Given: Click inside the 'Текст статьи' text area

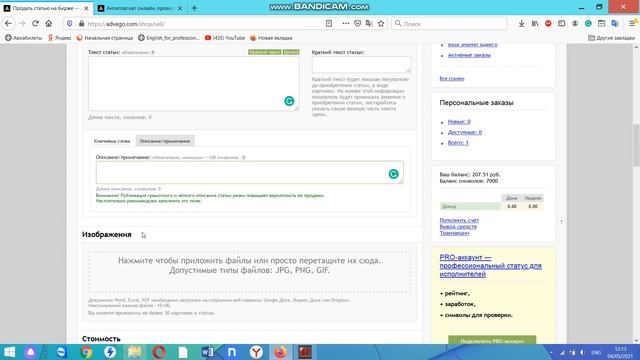Looking at the screenshot, I should (193, 83).
